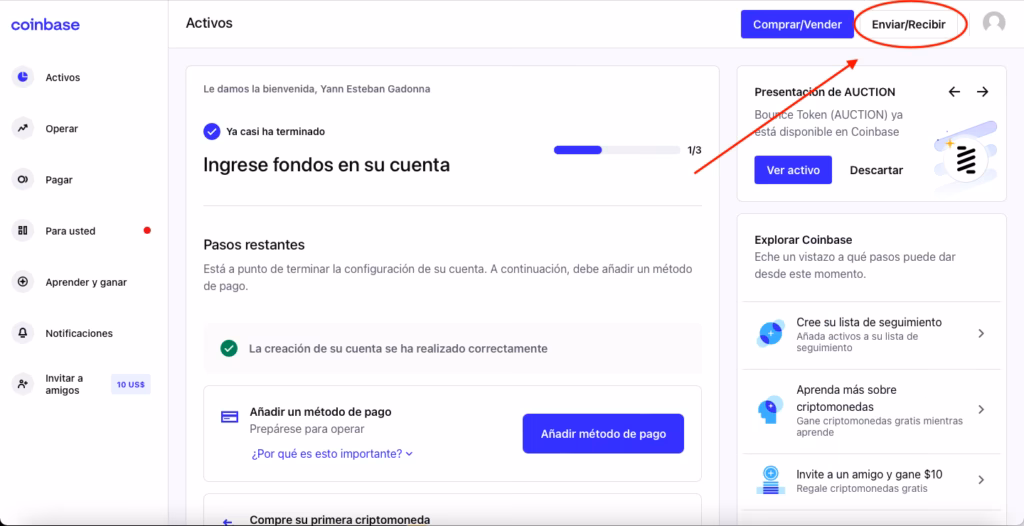Click the green success checkmark icon
1024x526 pixels.
click(x=229, y=348)
